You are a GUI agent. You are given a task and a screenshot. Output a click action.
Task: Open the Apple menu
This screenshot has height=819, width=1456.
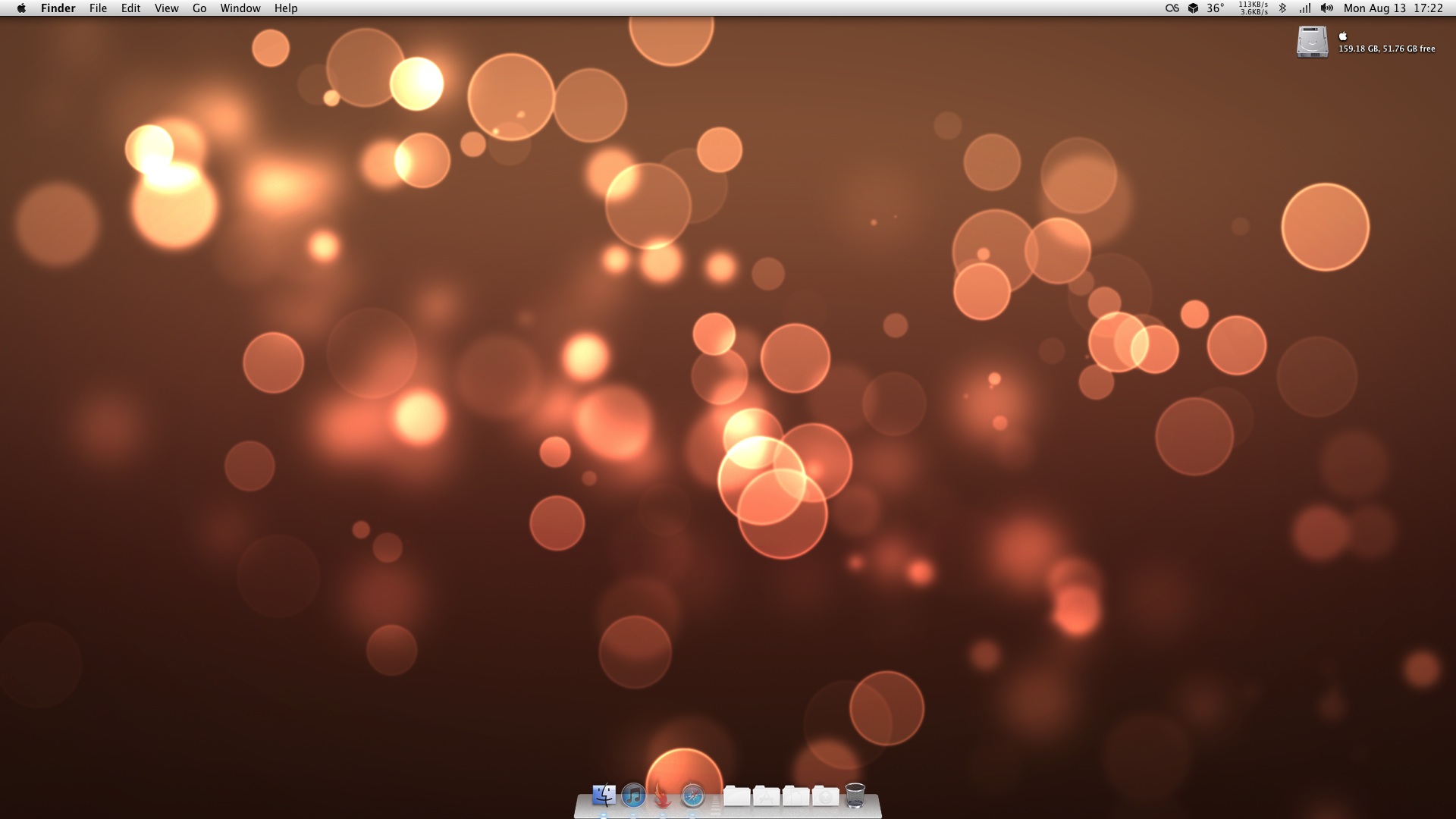pyautogui.click(x=21, y=8)
